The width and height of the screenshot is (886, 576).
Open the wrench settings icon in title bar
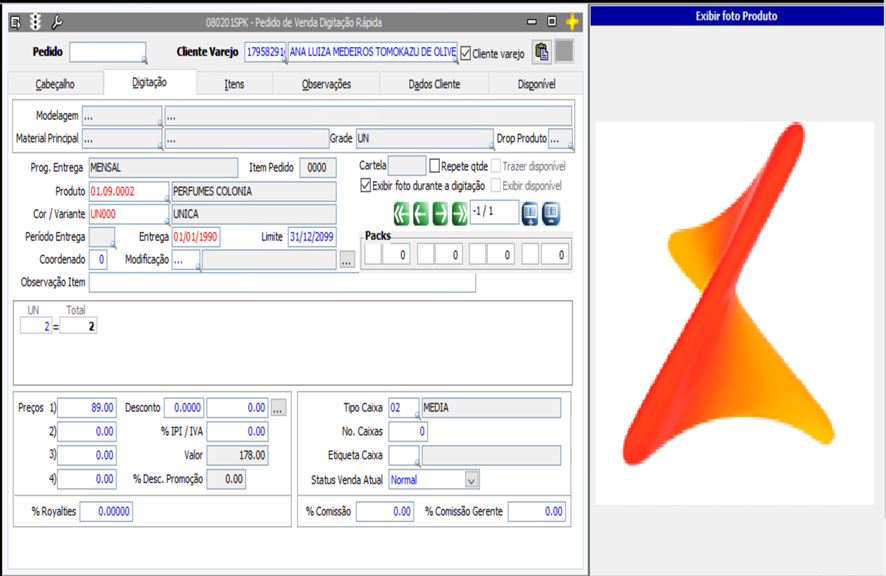click(56, 21)
